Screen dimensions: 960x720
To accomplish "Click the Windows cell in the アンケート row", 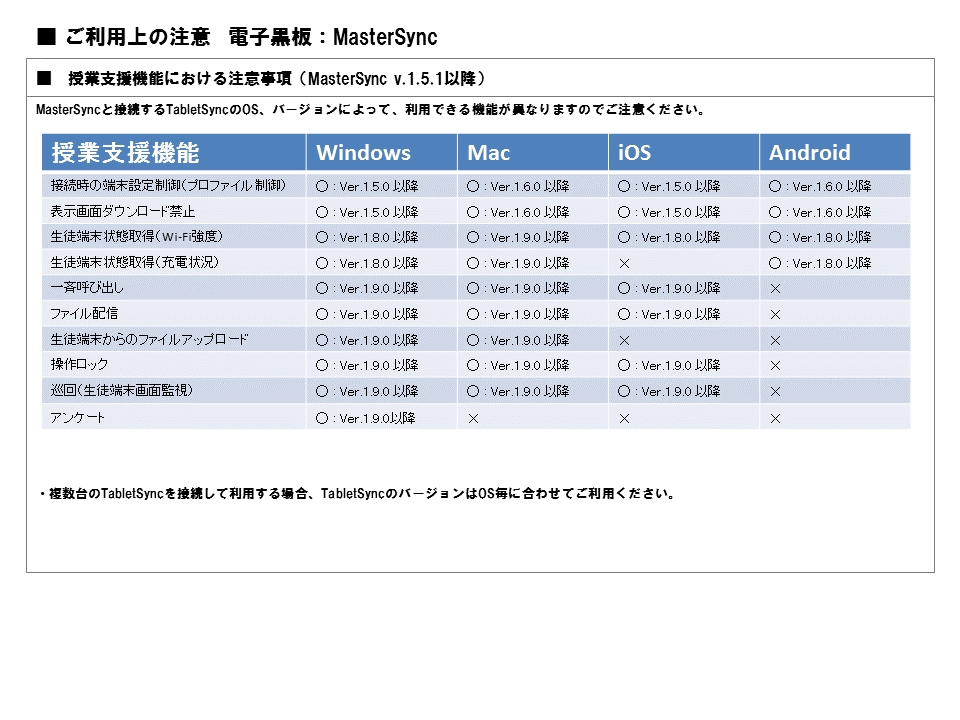I will click(366, 418).
